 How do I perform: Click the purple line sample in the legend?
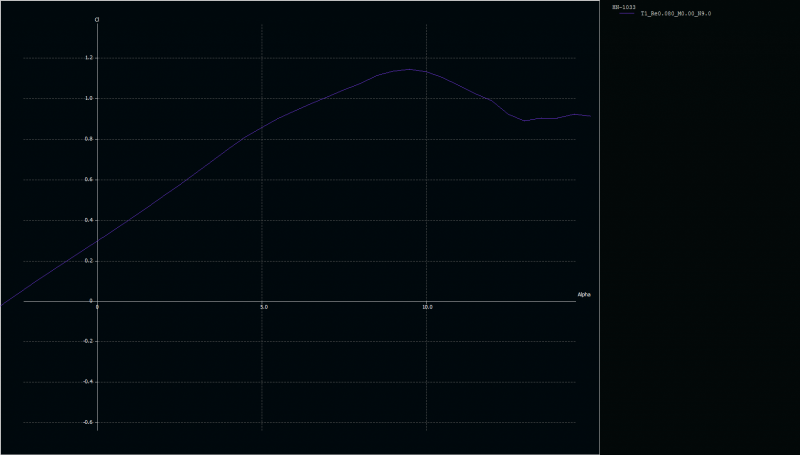625,14
